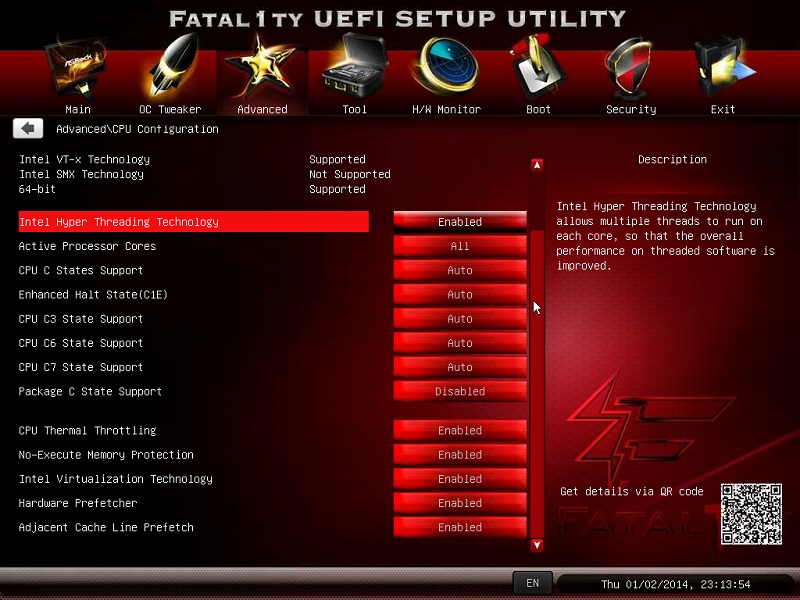800x600 pixels.
Task: Toggle Intel Hyper Threading Technology Enabled value
Action: click(x=460, y=222)
